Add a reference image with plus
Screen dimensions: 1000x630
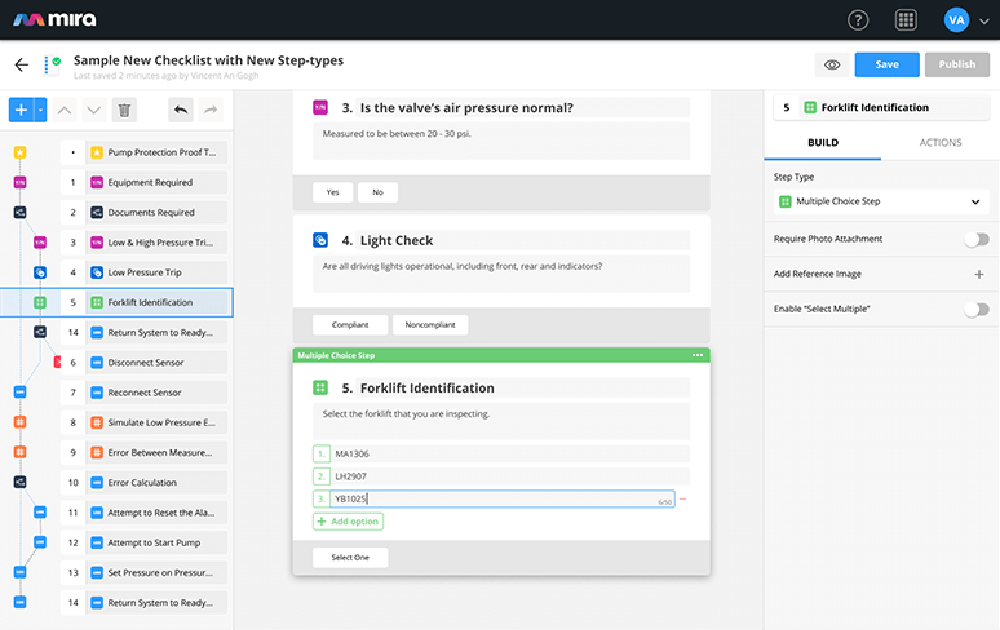[979, 274]
